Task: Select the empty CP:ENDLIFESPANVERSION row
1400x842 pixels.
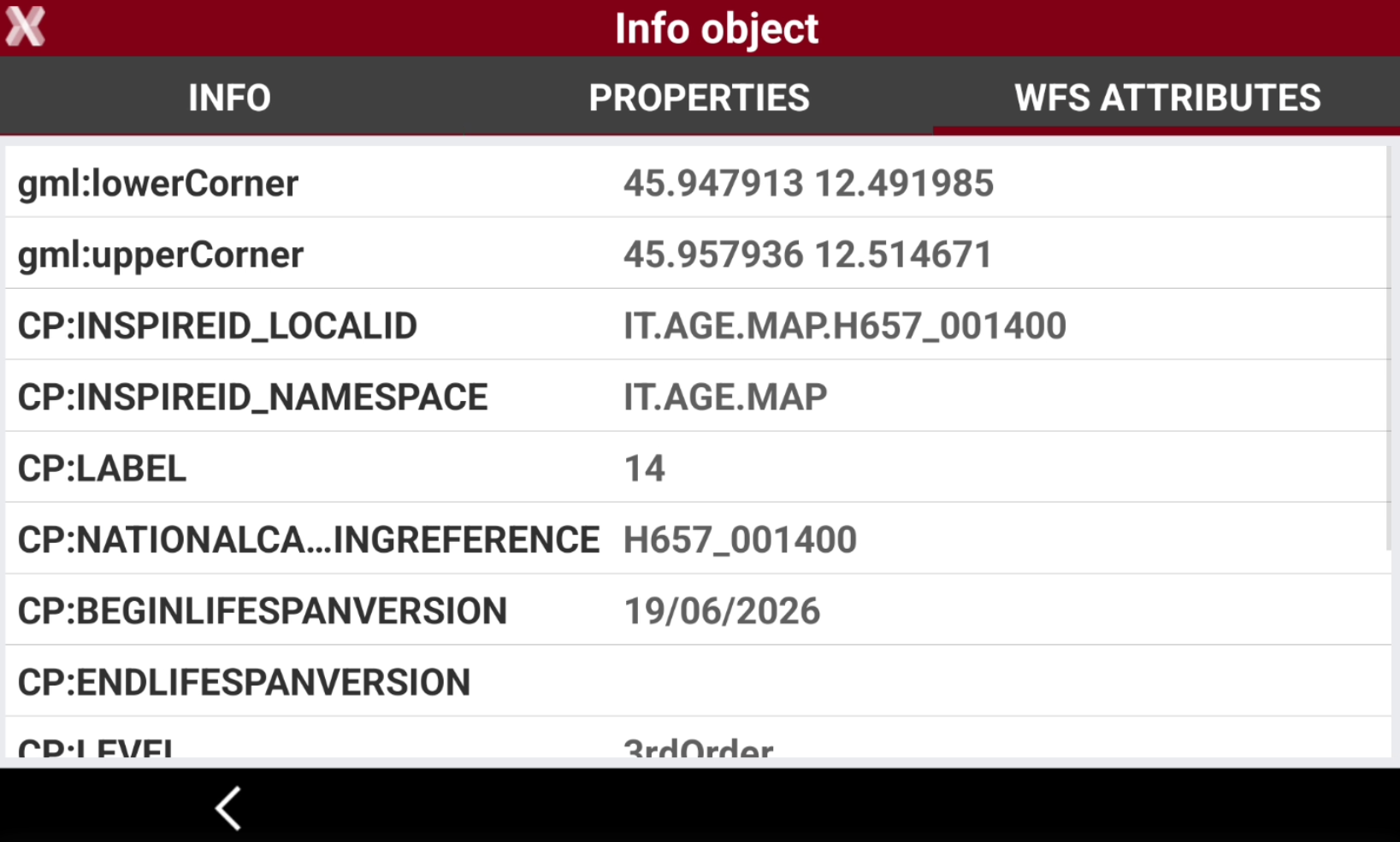Action: click(x=698, y=681)
